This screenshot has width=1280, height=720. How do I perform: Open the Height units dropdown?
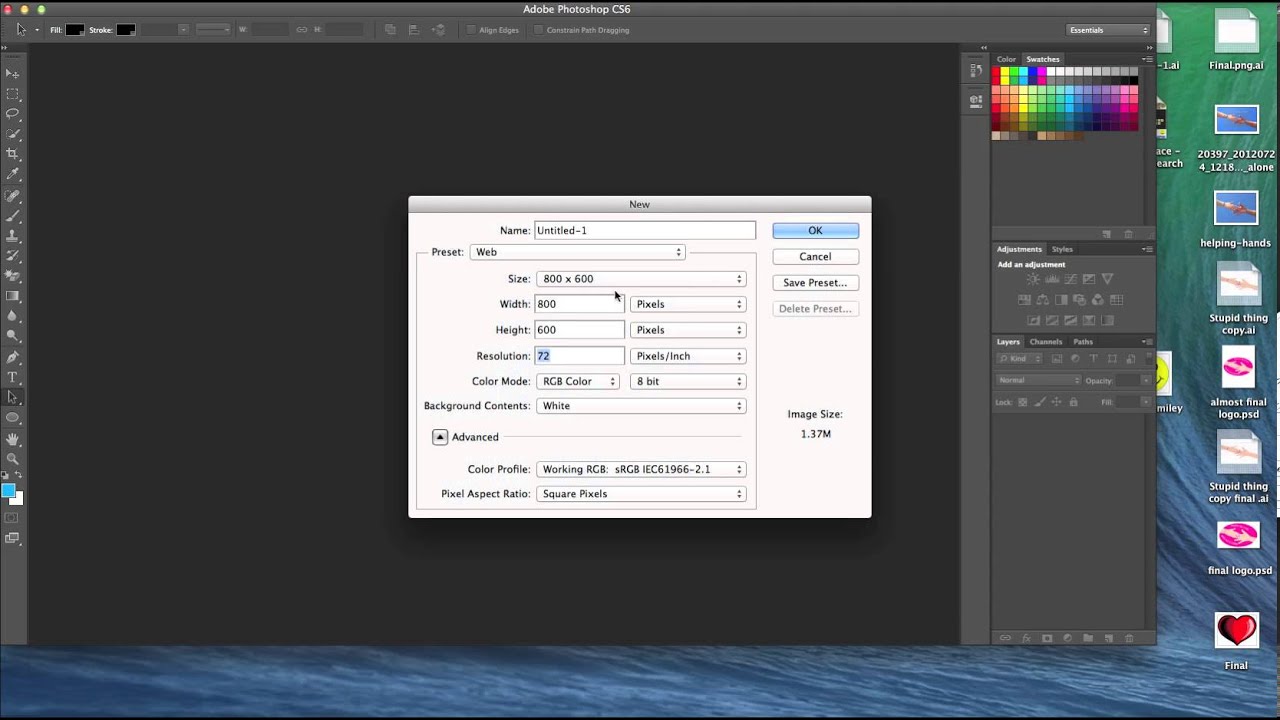pyautogui.click(x=688, y=330)
